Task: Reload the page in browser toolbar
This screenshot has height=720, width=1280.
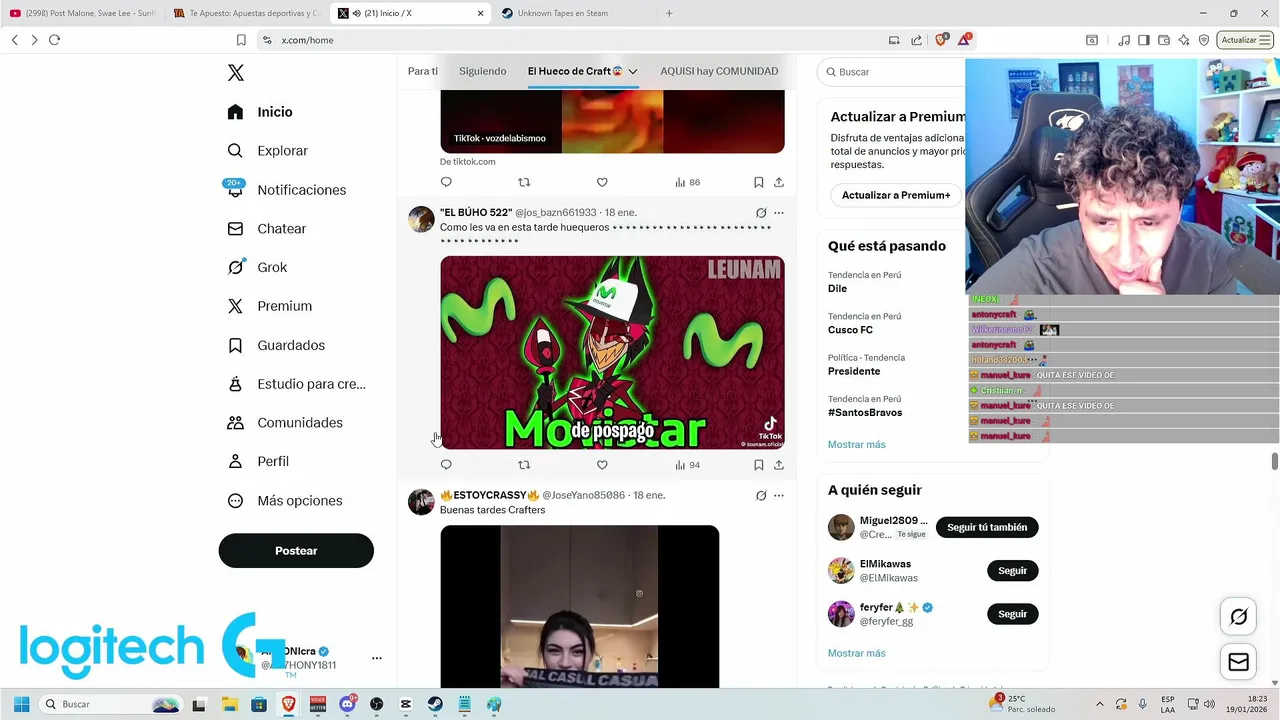Action: [x=54, y=40]
